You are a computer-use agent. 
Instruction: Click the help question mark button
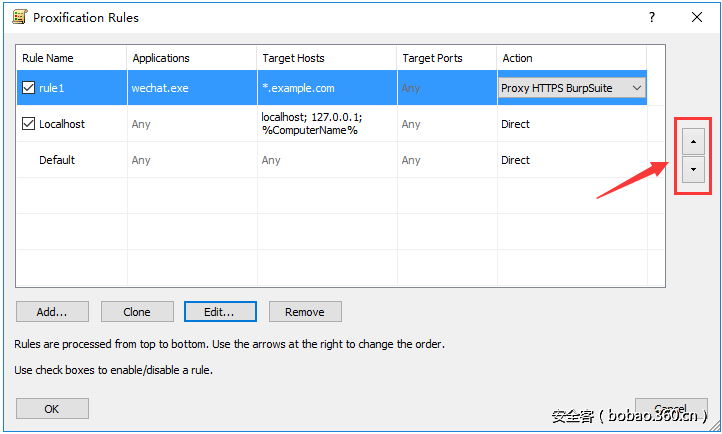tap(652, 17)
